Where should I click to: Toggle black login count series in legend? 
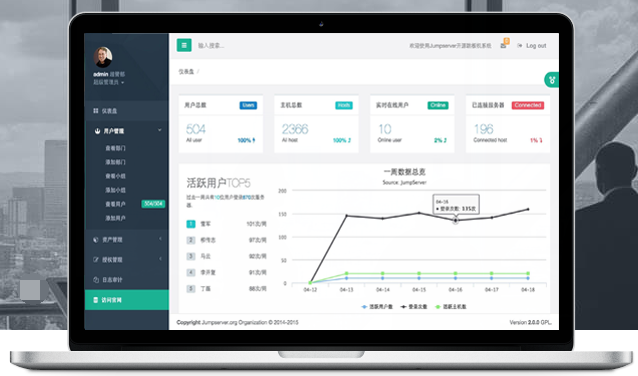click(414, 307)
